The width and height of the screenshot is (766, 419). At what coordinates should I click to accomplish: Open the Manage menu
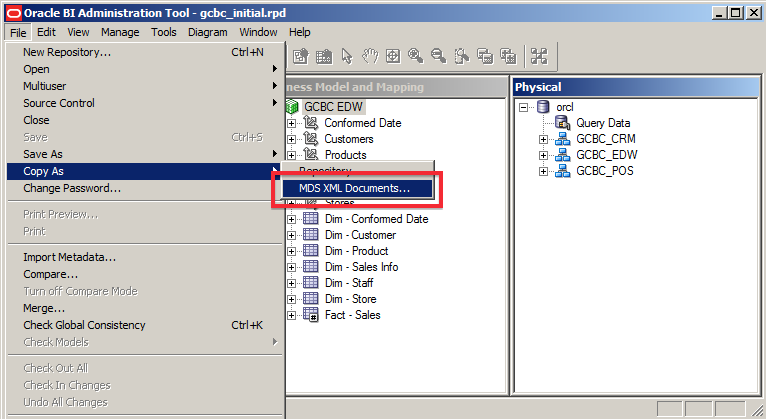[x=120, y=32]
